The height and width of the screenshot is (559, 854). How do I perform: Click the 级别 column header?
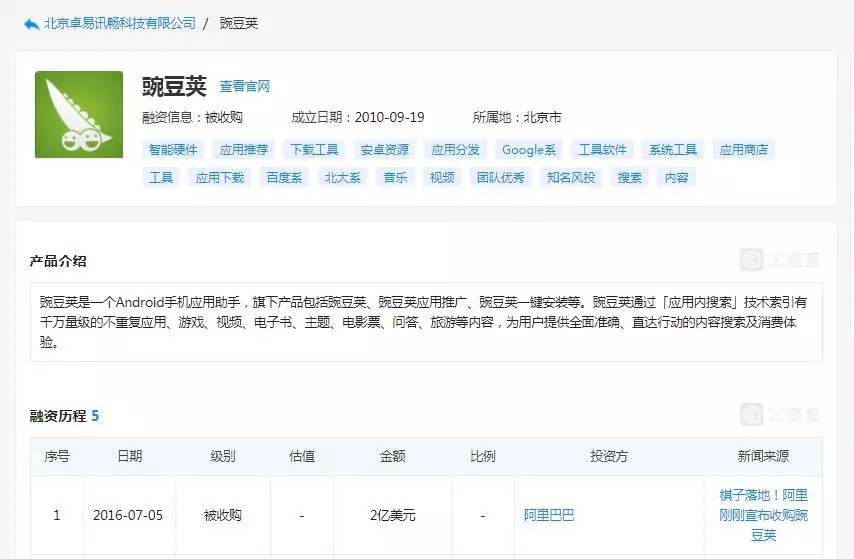click(223, 456)
